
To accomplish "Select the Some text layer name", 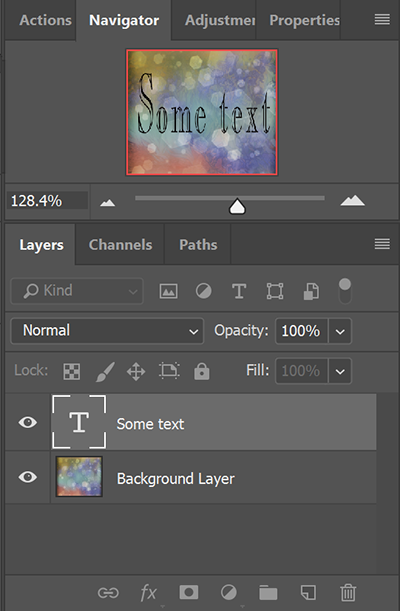I will click(x=150, y=424).
